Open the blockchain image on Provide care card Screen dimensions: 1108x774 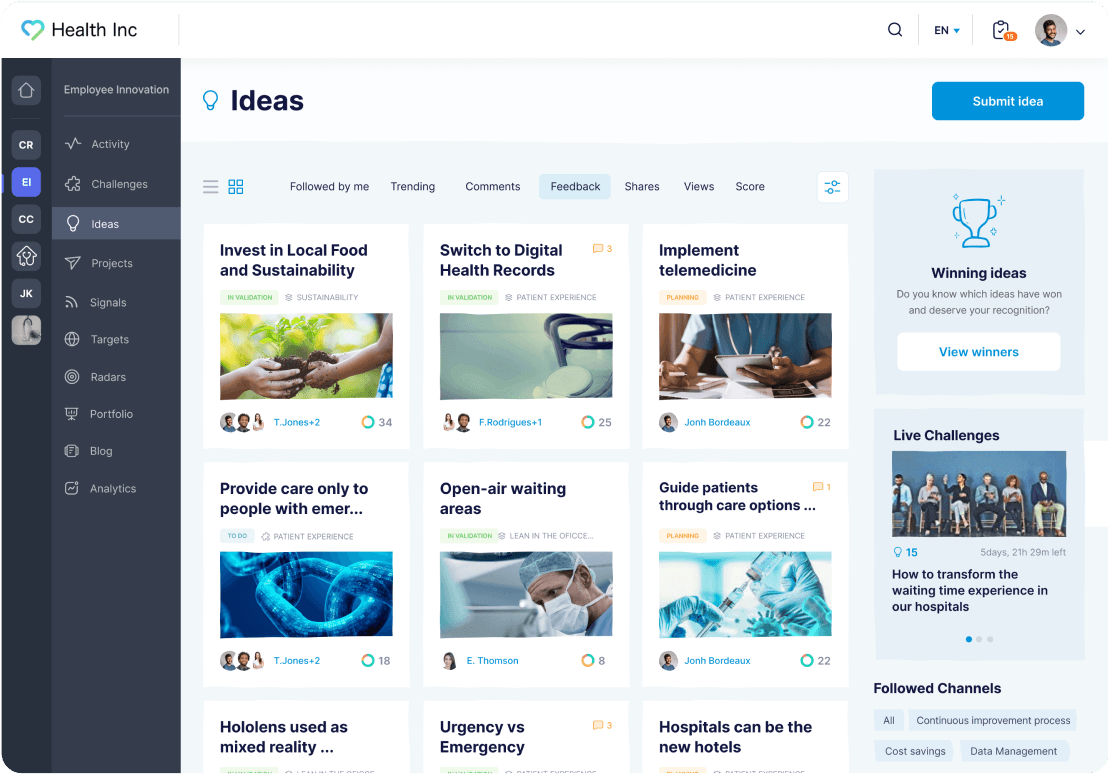pos(306,594)
